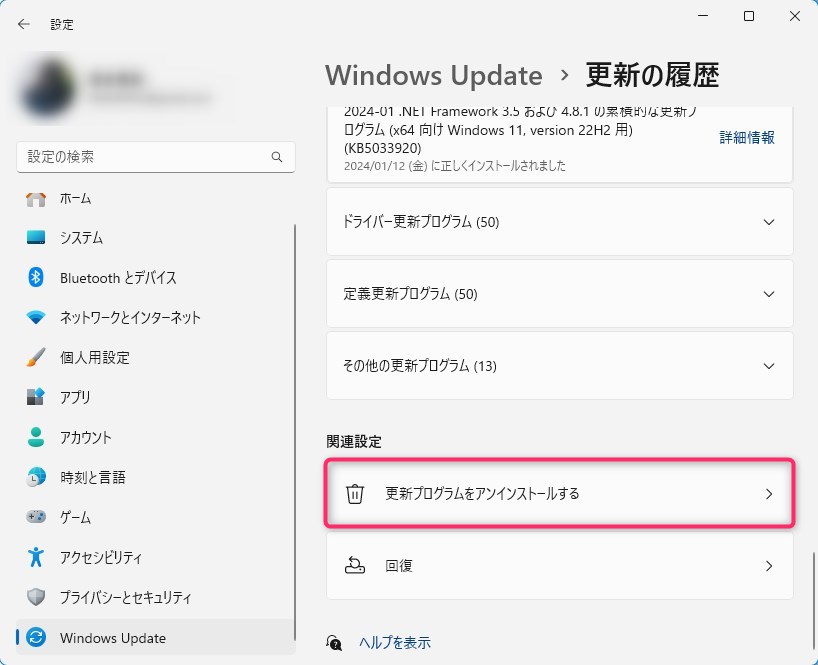Click the Bluetooth icon in sidebar
Image resolution: width=818 pixels, height=665 pixels.
pos(36,278)
